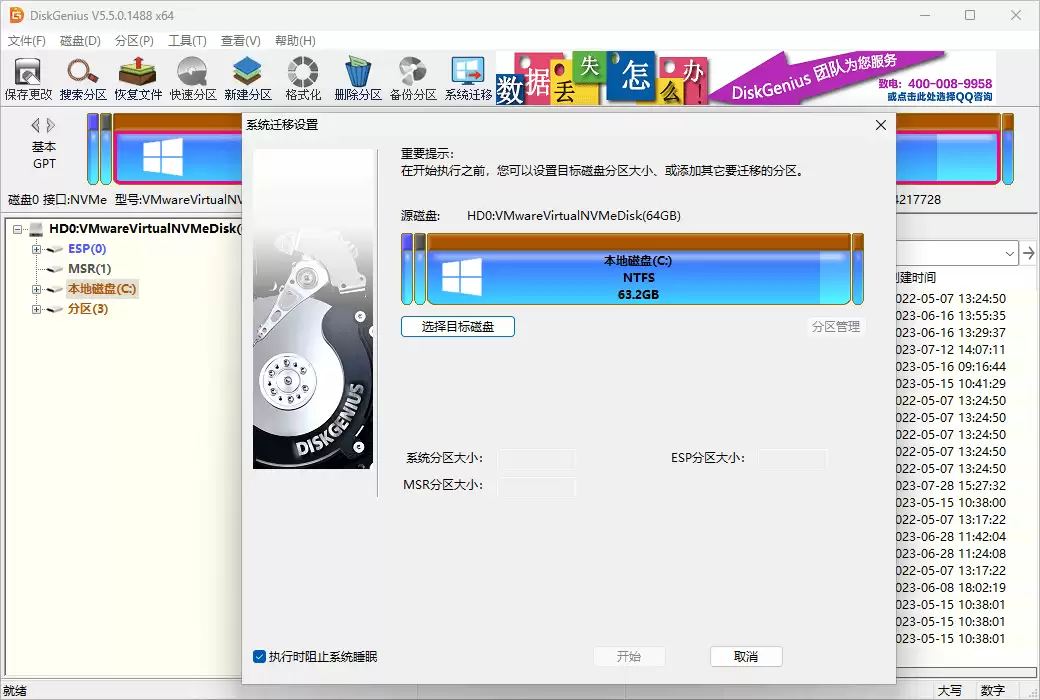This screenshot has height=700, width=1040.
Task: Click the 2023-07-28 15:27:32 timestamp row
Action: coord(950,486)
